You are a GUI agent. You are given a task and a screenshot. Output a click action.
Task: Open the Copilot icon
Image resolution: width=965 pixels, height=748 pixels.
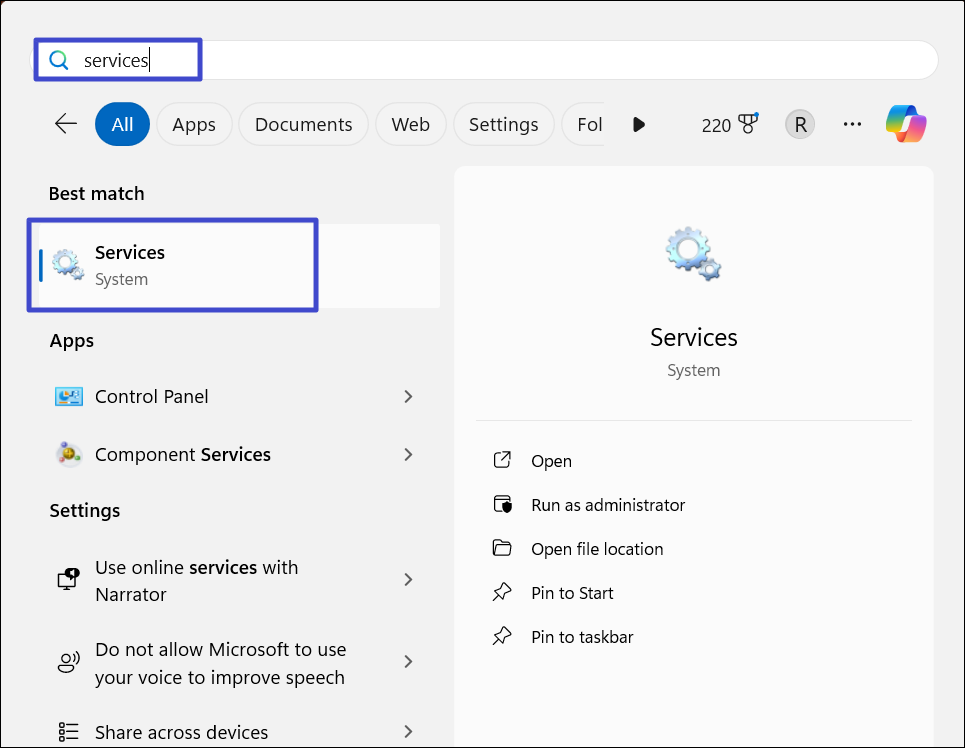point(906,124)
